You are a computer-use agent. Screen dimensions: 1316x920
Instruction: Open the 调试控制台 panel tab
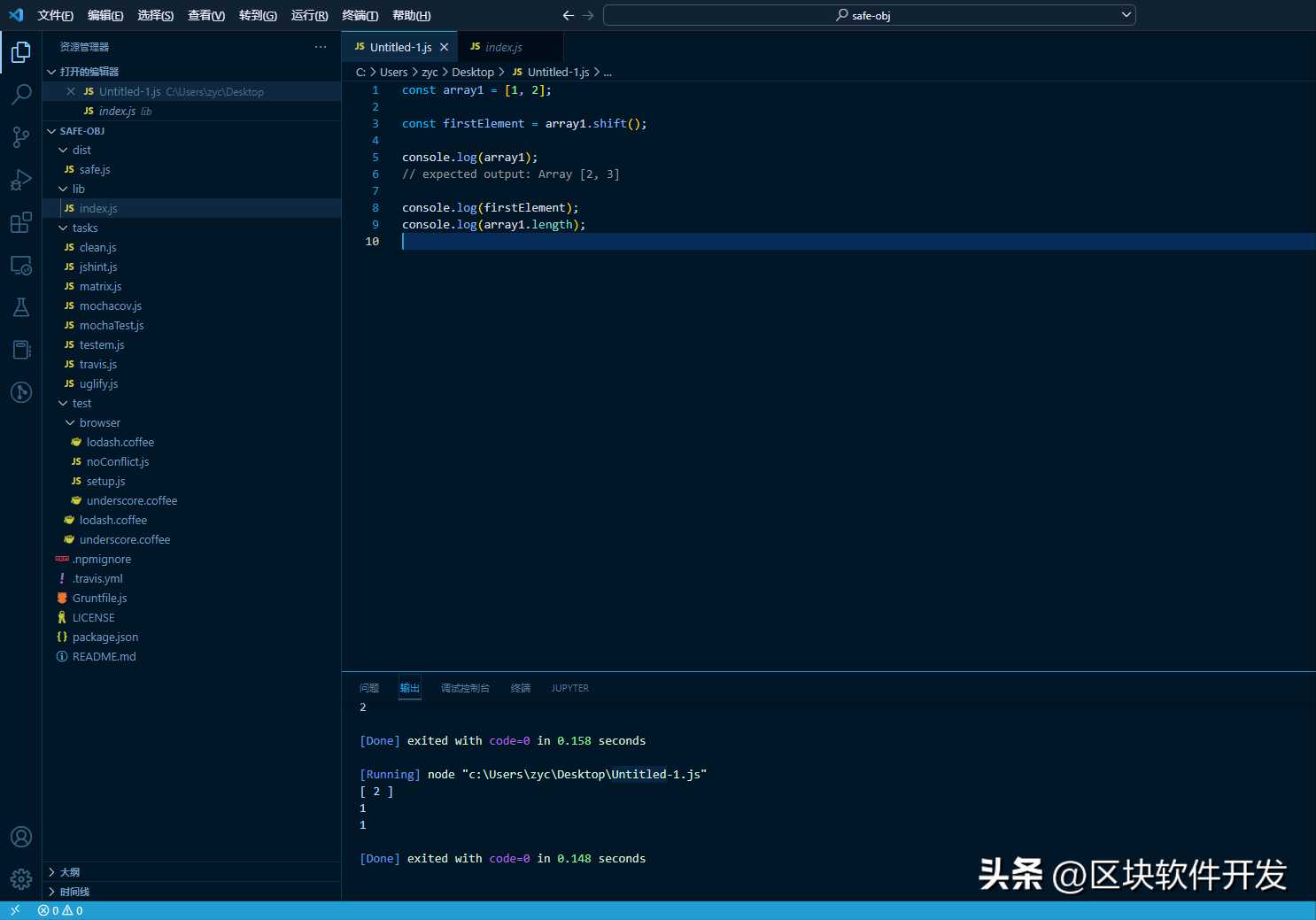click(x=465, y=688)
